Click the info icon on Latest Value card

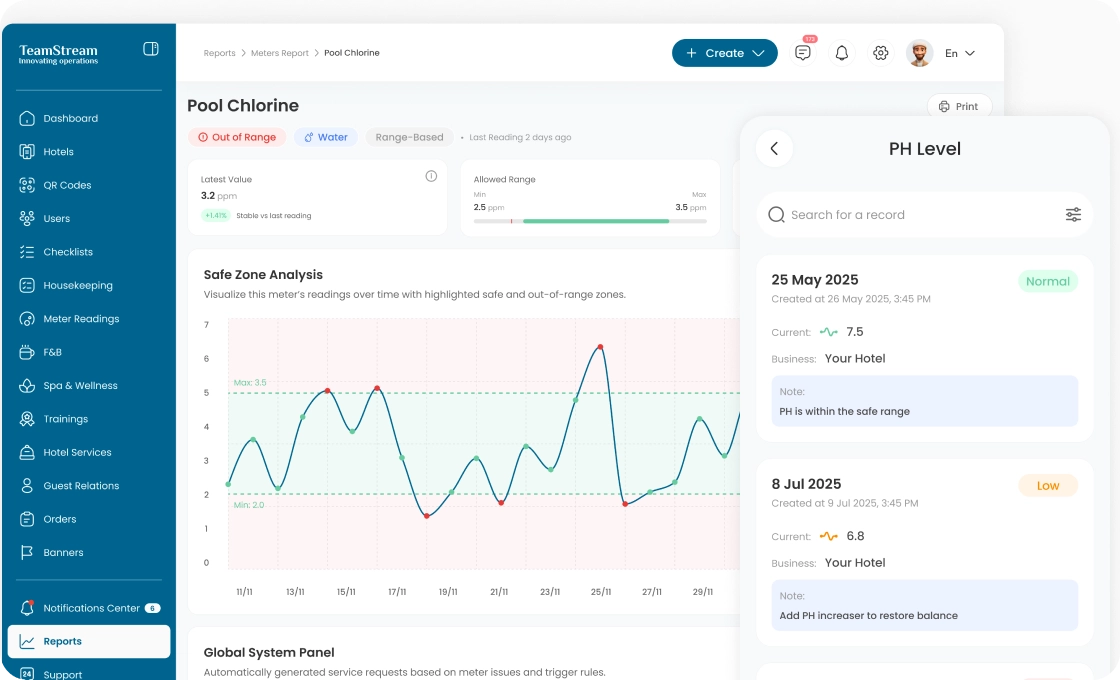(431, 176)
